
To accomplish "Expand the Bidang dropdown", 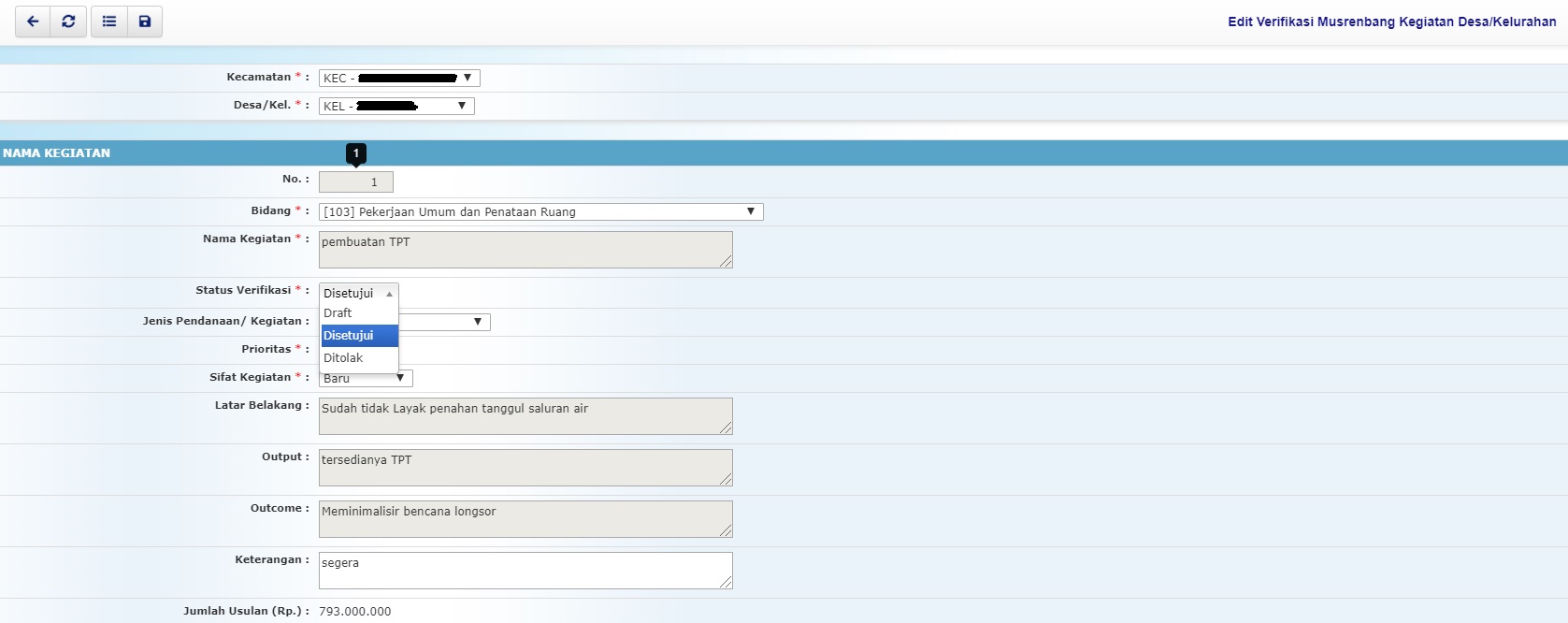I will pos(540,212).
